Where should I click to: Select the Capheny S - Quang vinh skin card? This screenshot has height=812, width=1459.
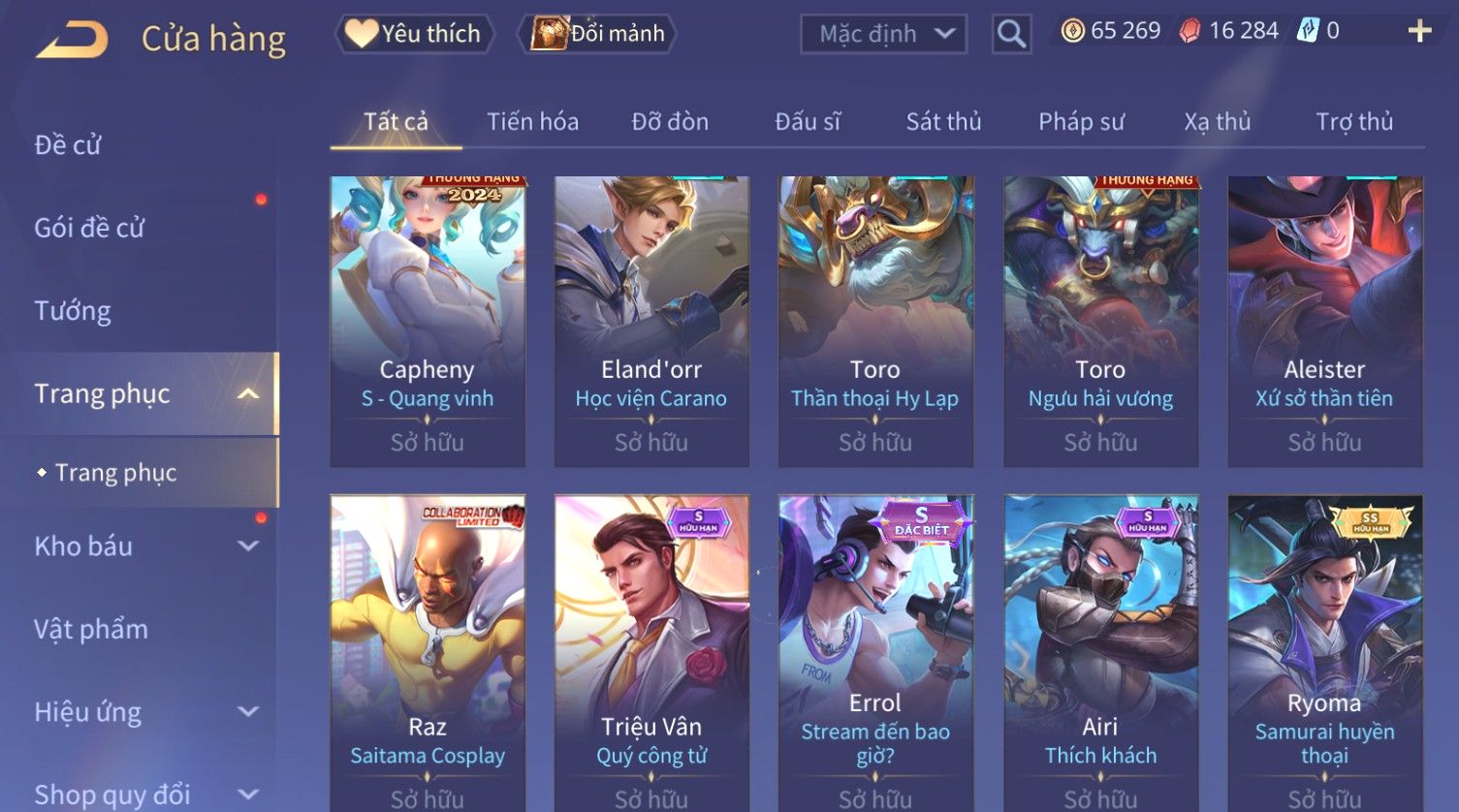tap(428, 322)
